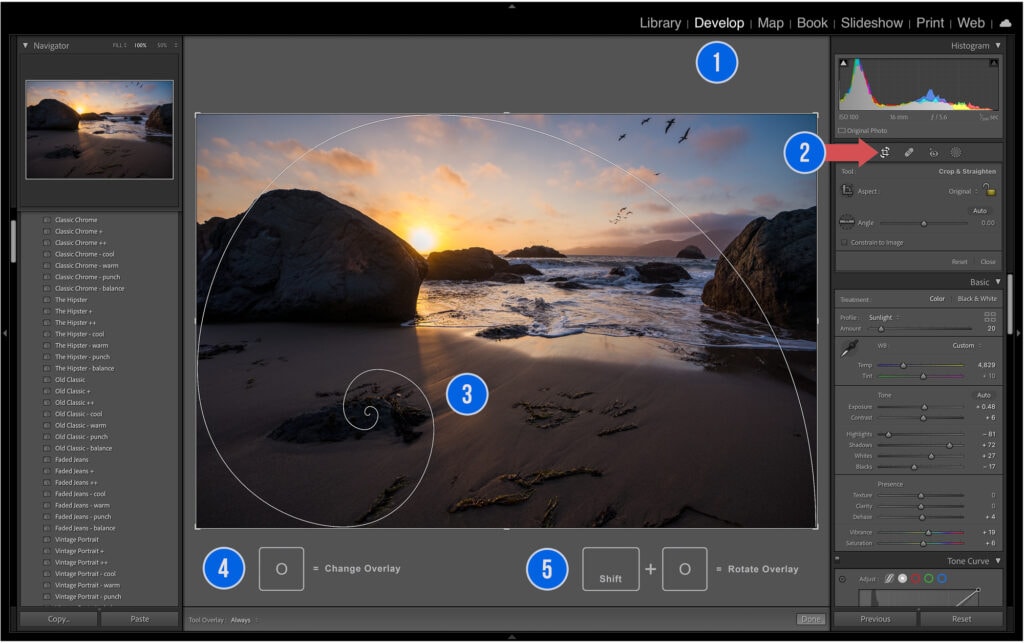
Task: Select the Crop & Straighten tool
Action: 885,152
